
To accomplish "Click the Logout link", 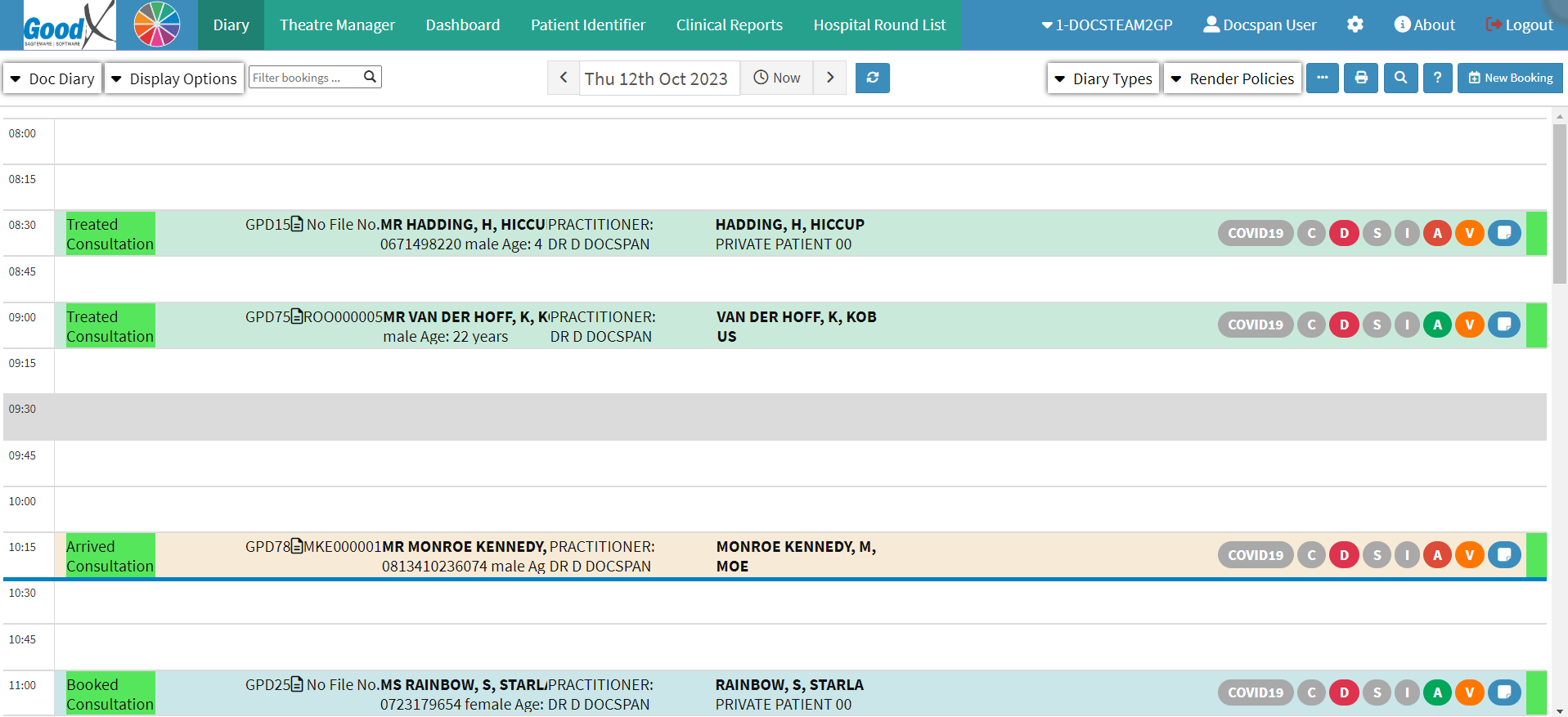I will (1519, 25).
